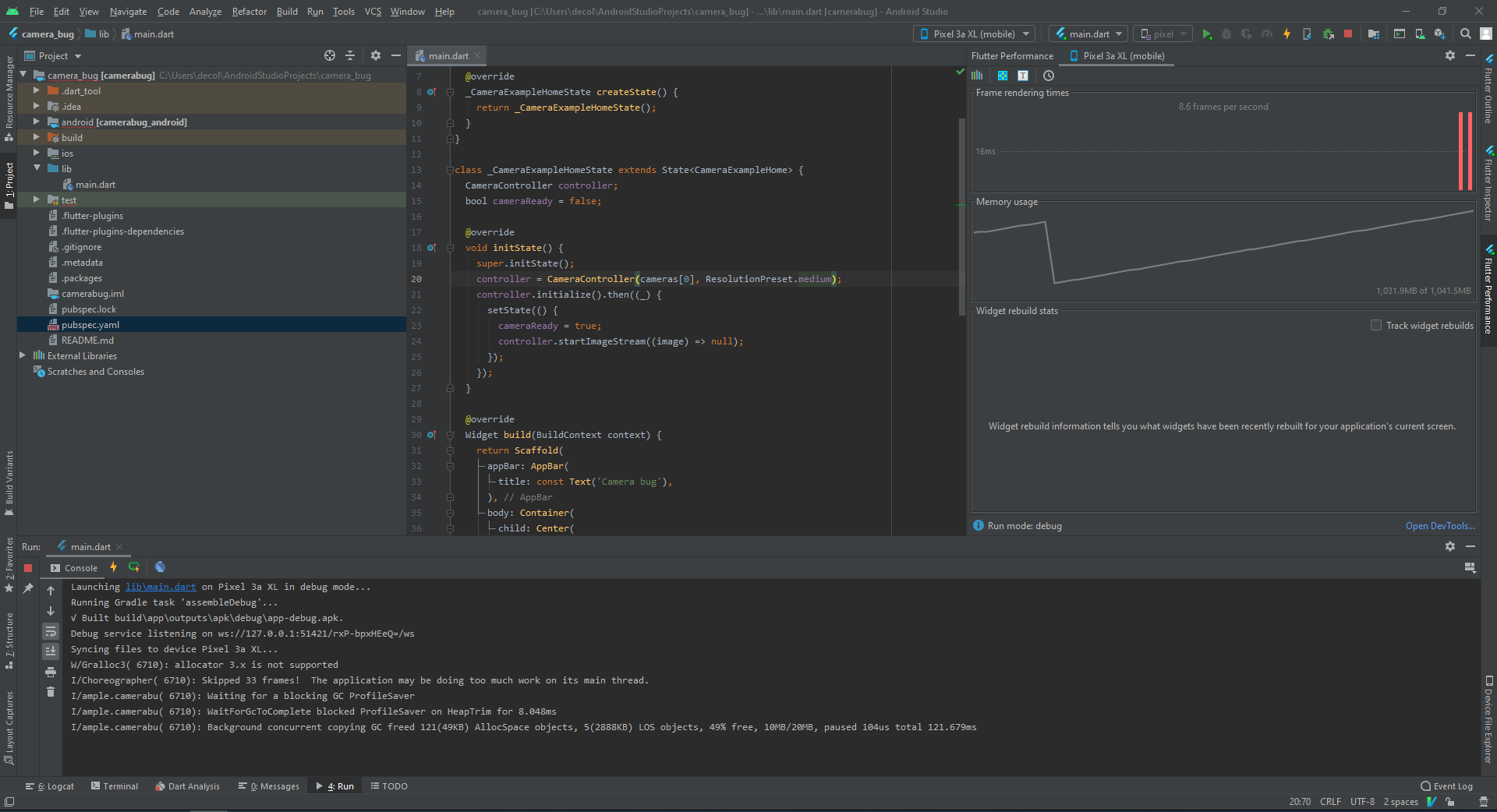This screenshot has height=812, width=1497.
Task: Collapse the lib folder in Project tree
Action: 36,168
